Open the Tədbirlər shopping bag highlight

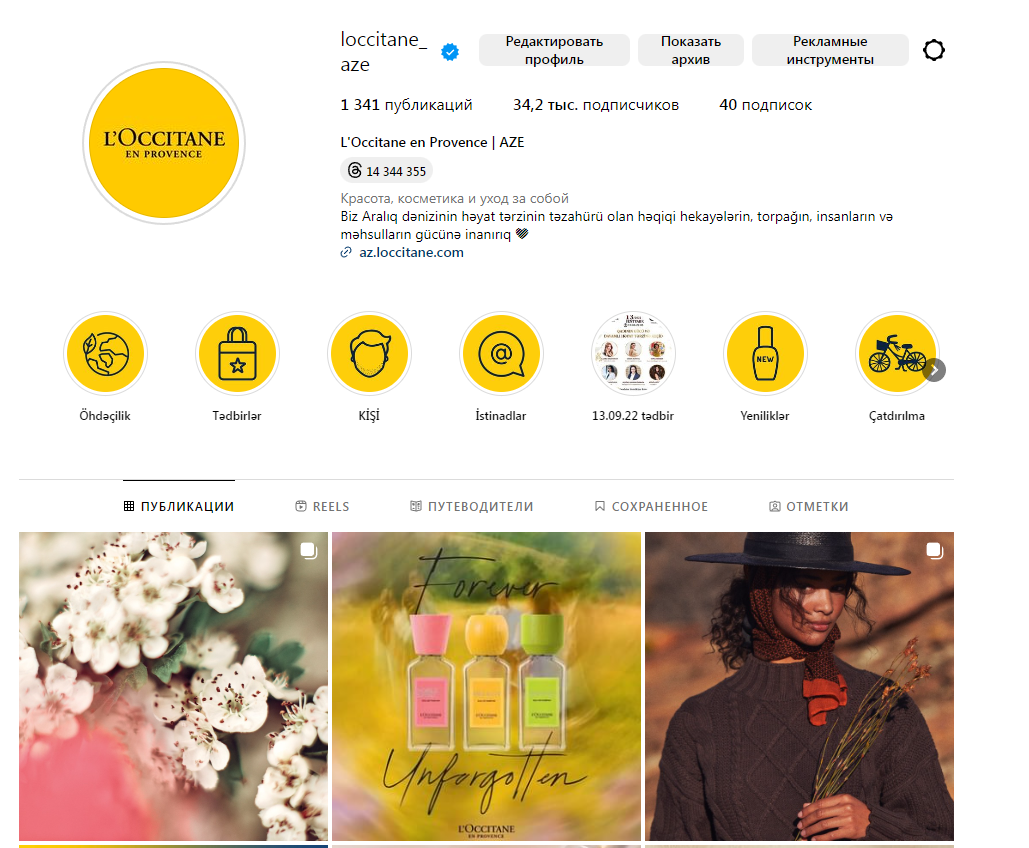click(237, 354)
